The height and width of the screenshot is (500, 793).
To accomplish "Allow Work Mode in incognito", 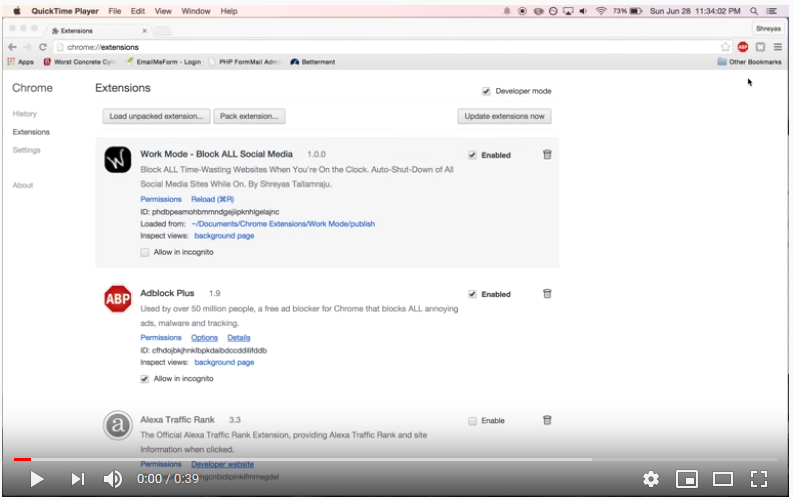I will [x=145, y=252].
